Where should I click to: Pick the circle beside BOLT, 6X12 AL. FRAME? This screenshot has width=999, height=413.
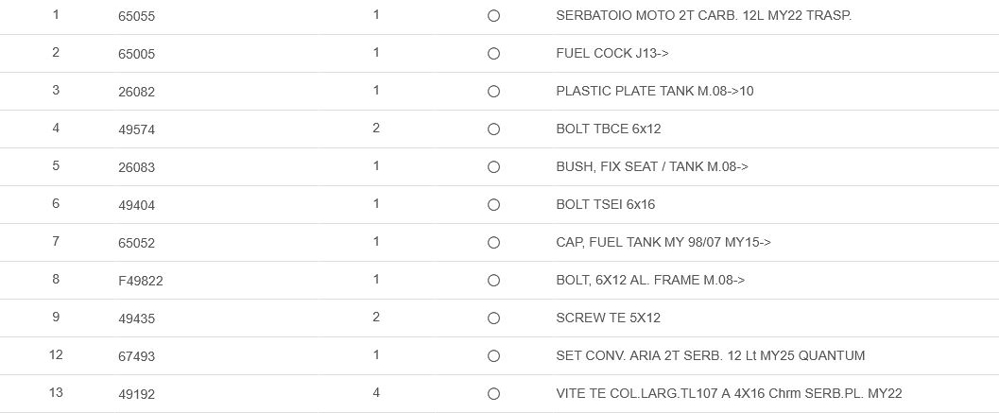[493, 281]
